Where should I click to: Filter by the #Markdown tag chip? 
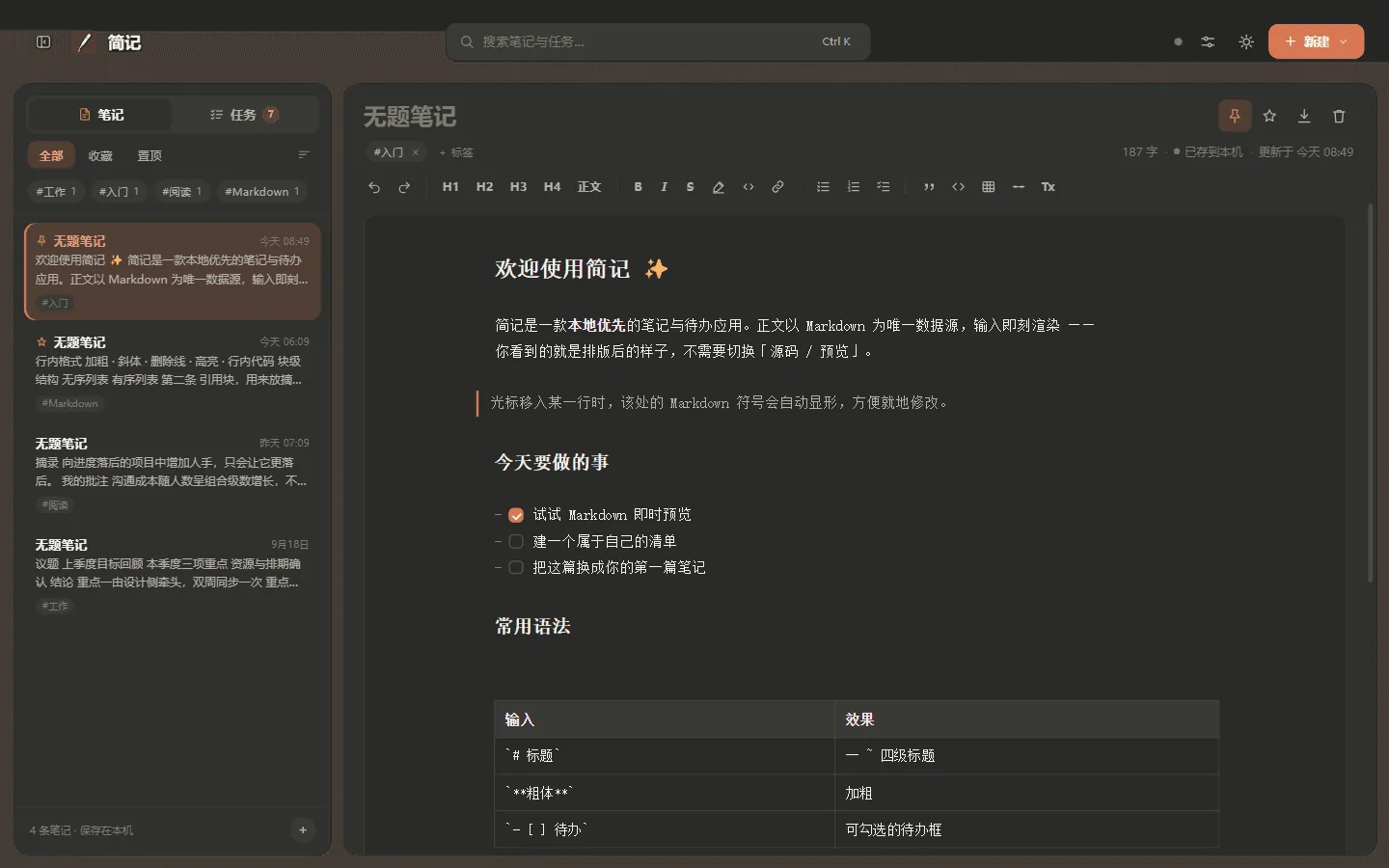(261, 191)
